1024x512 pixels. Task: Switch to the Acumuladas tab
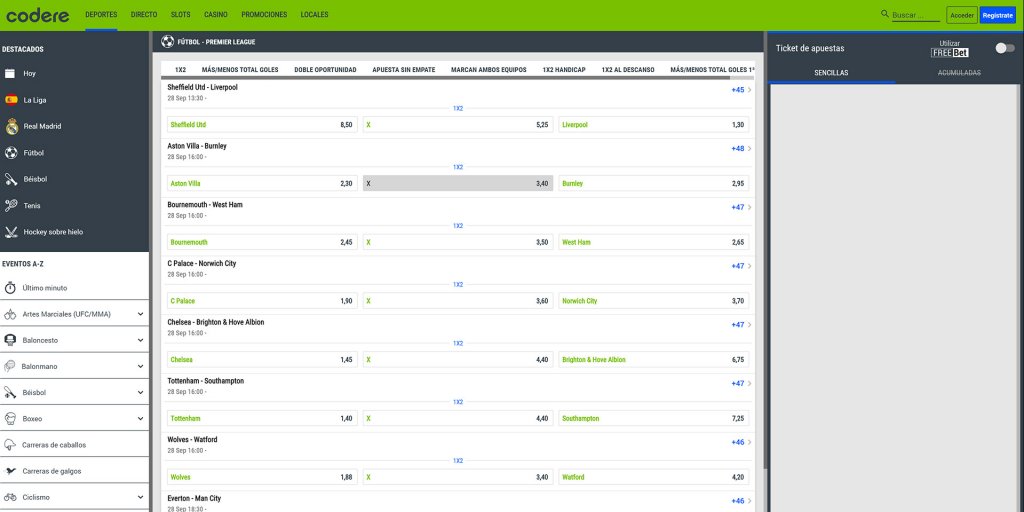(959, 73)
